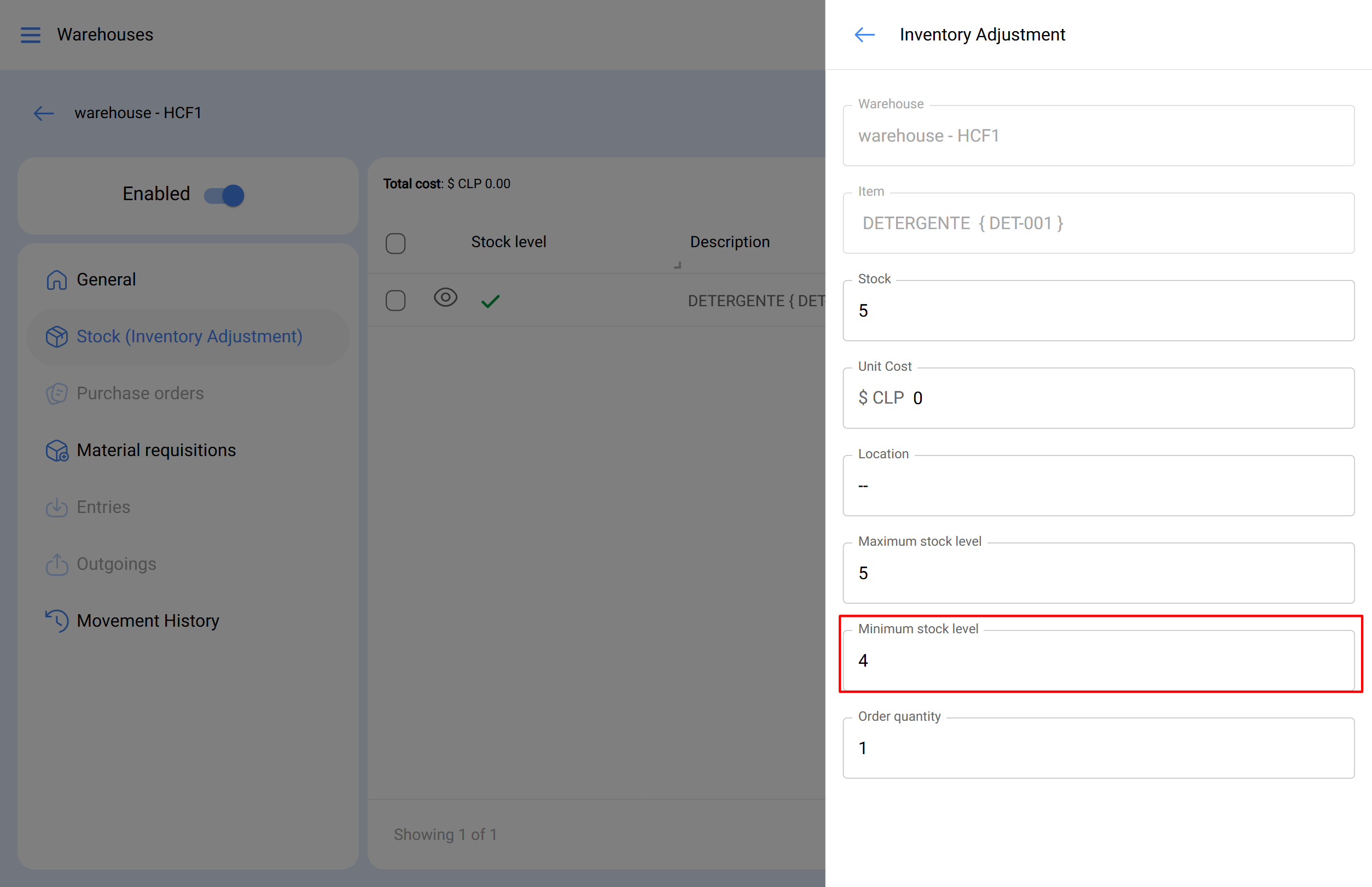Go to Outgoings section
This screenshot has width=1372, height=887.
point(117,564)
